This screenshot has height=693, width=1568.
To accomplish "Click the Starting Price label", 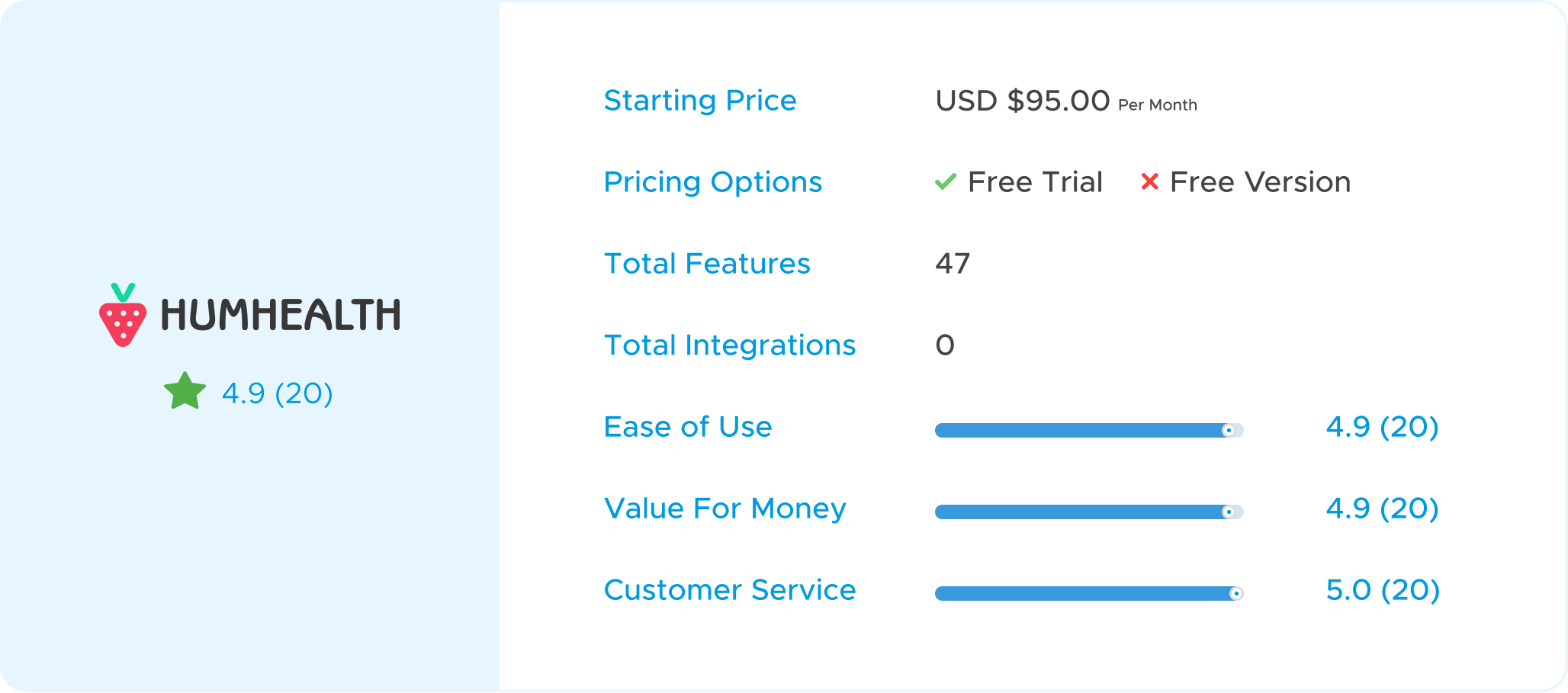I will click(700, 101).
